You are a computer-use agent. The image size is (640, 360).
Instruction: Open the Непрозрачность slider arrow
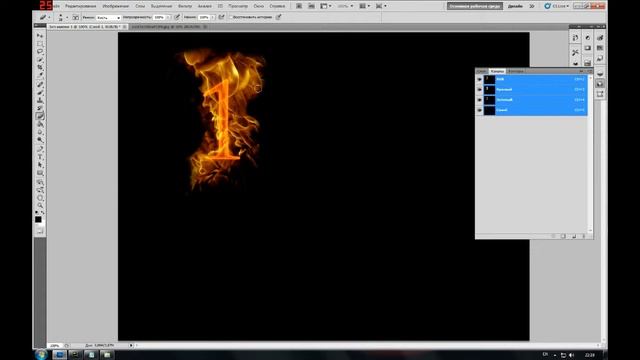click(x=168, y=18)
